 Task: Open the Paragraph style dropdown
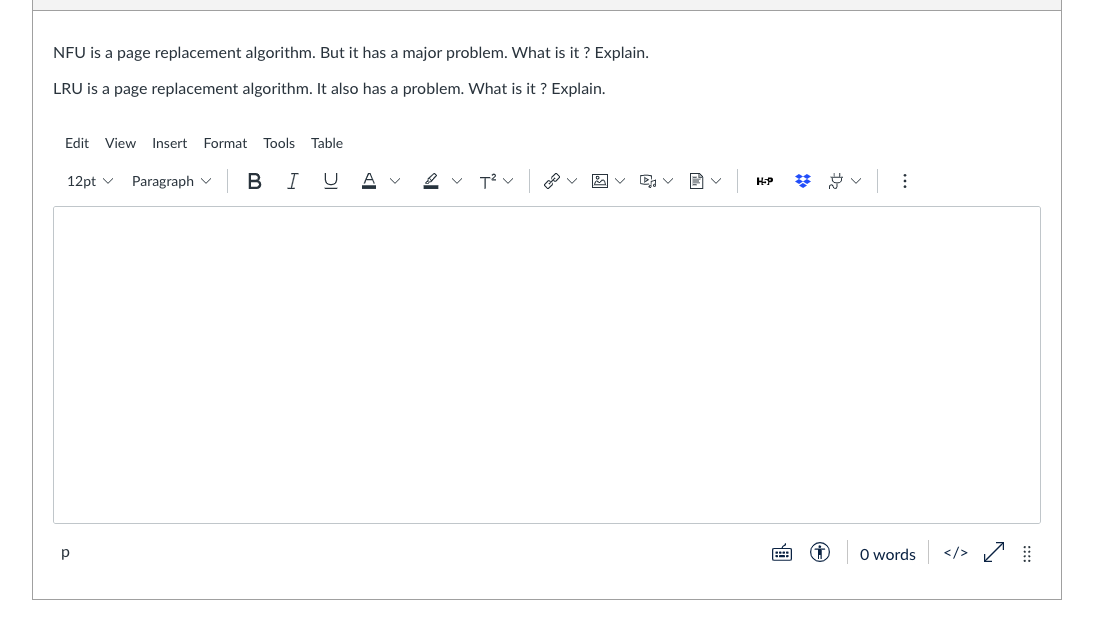click(171, 181)
